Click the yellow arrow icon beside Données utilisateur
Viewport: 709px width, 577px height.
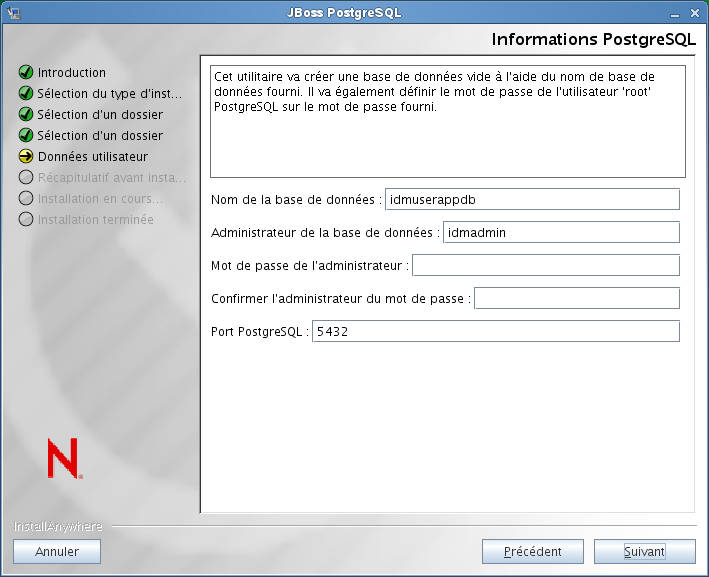[26, 156]
